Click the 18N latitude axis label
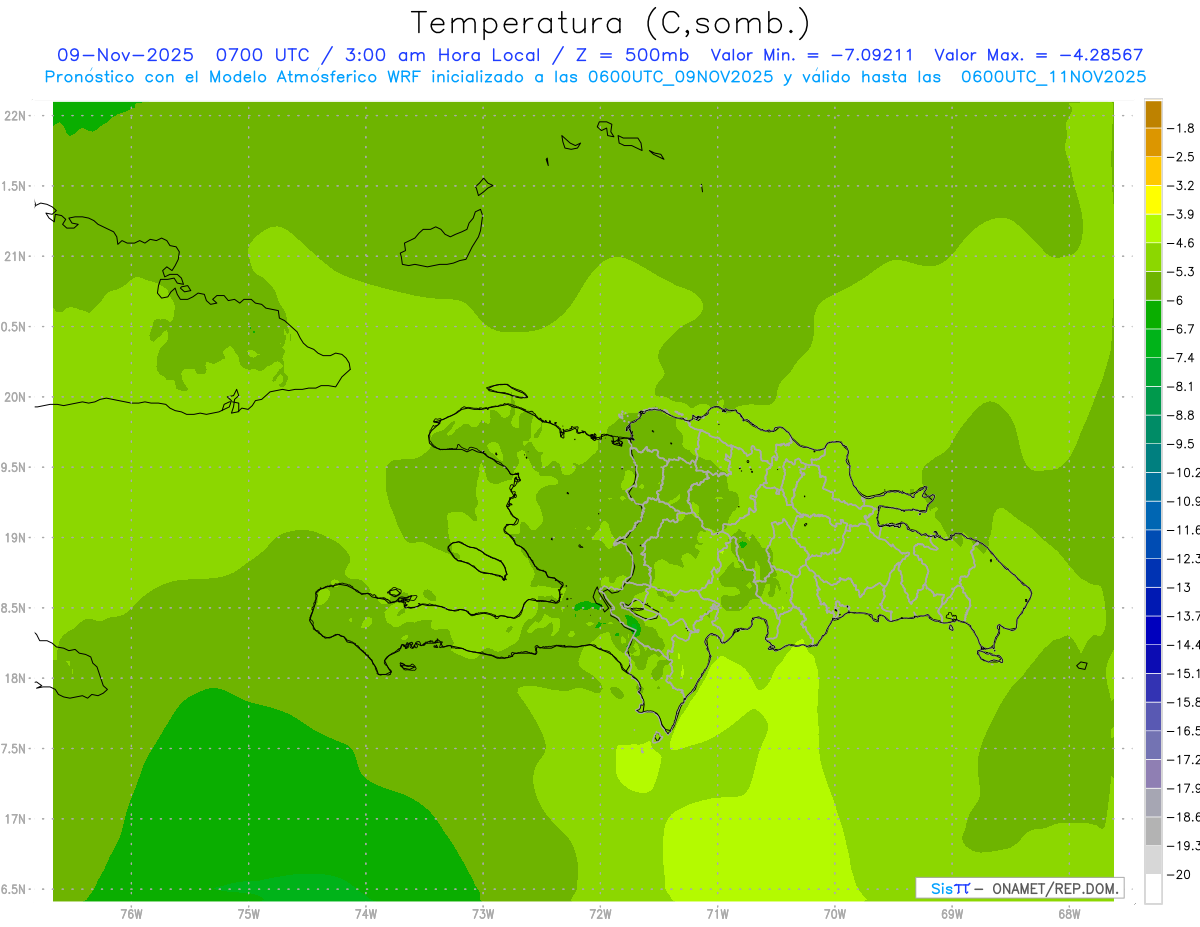The height and width of the screenshot is (927, 1200). pos(13,679)
